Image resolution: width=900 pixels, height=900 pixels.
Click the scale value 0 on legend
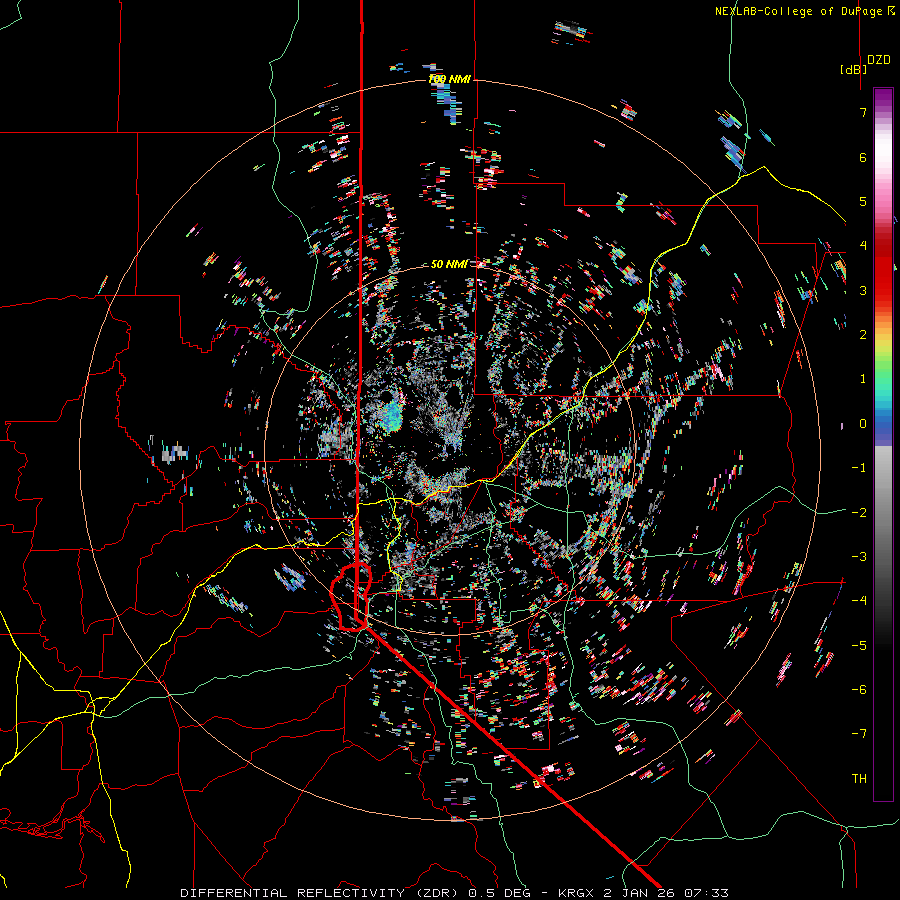click(x=863, y=424)
